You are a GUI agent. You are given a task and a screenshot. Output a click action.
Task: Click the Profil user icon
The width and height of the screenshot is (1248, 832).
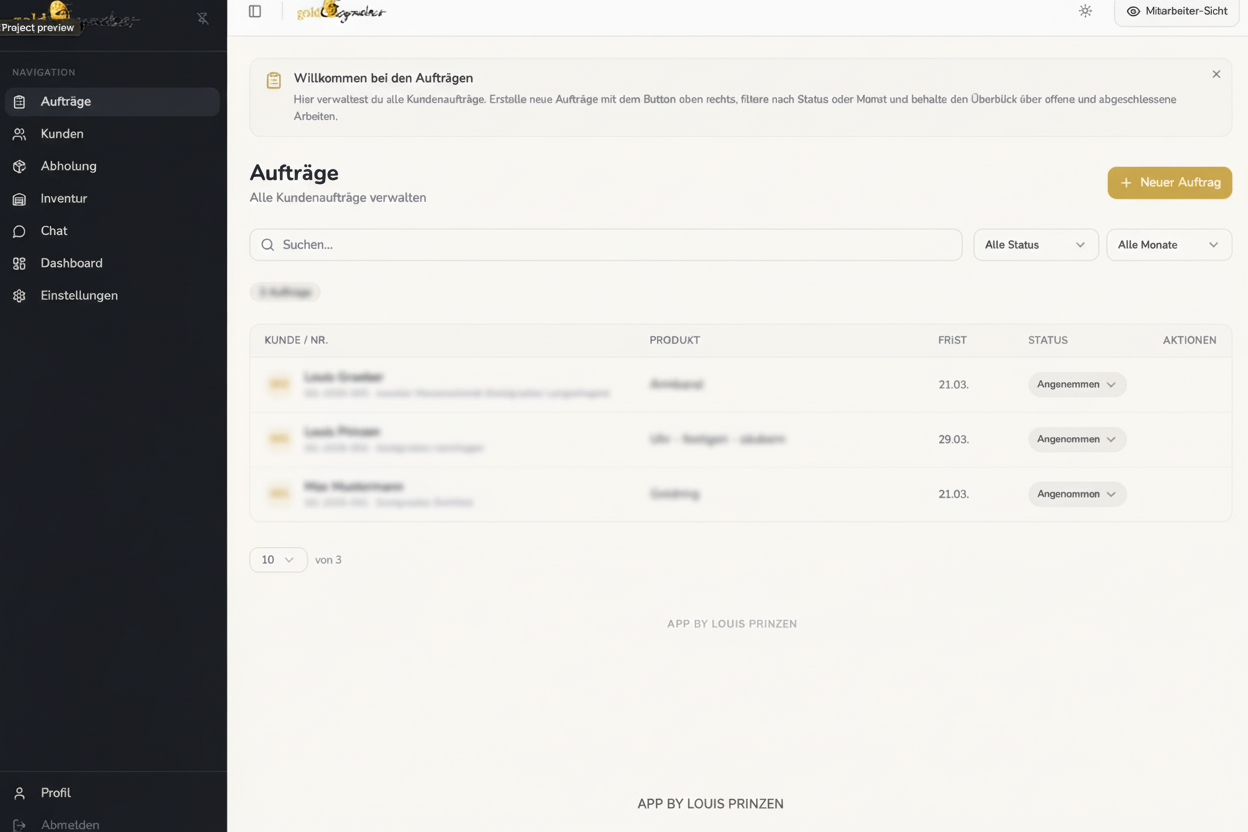click(19, 793)
